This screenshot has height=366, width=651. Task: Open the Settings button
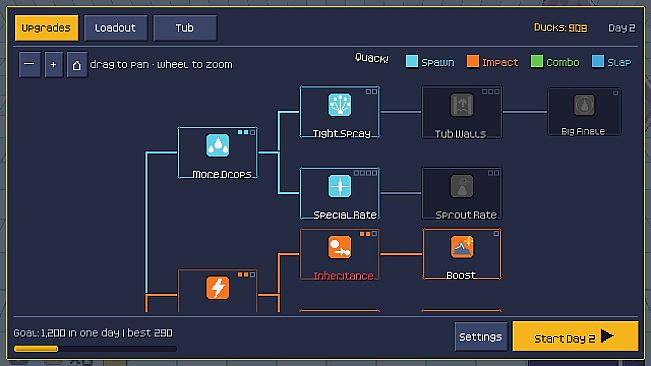click(x=481, y=337)
